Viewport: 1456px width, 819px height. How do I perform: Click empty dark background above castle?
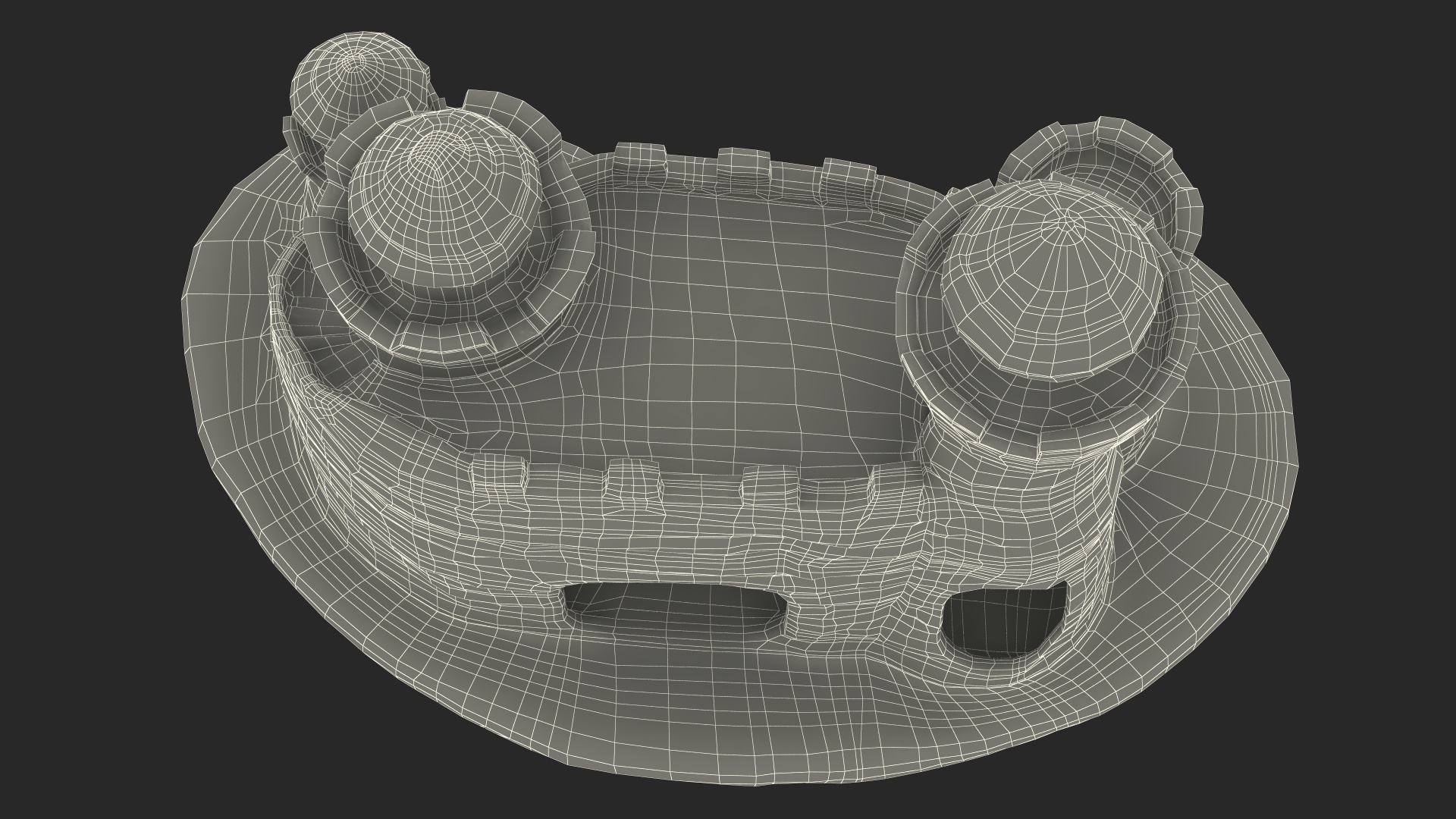[758, 61]
